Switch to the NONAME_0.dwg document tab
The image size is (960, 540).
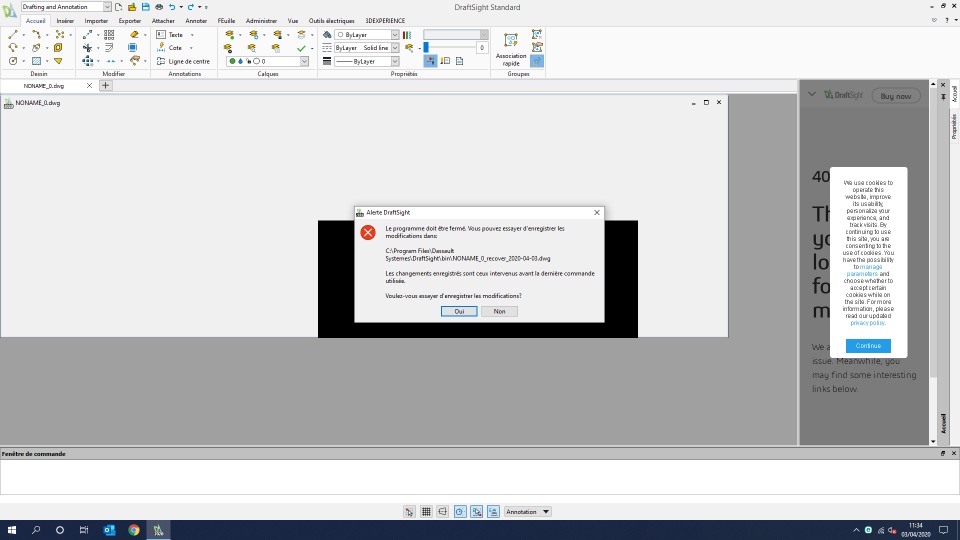click(x=44, y=86)
